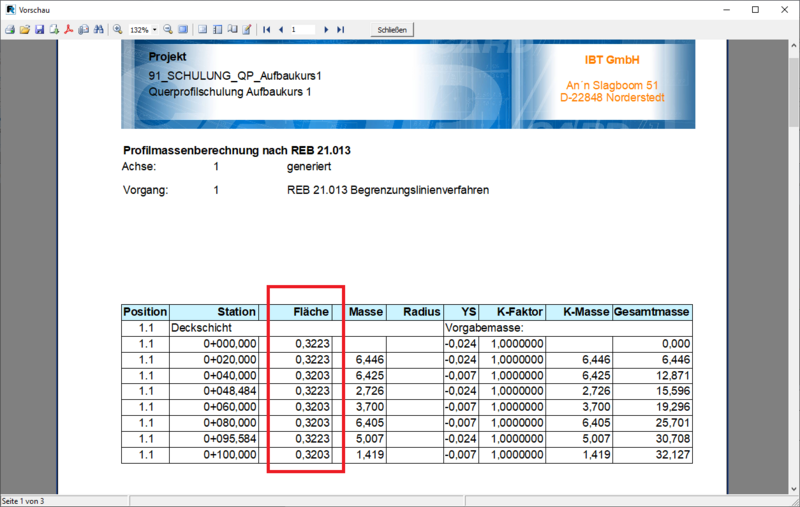800x507 pixels.
Task: Open a report file via folder icon
Action: coord(24,30)
